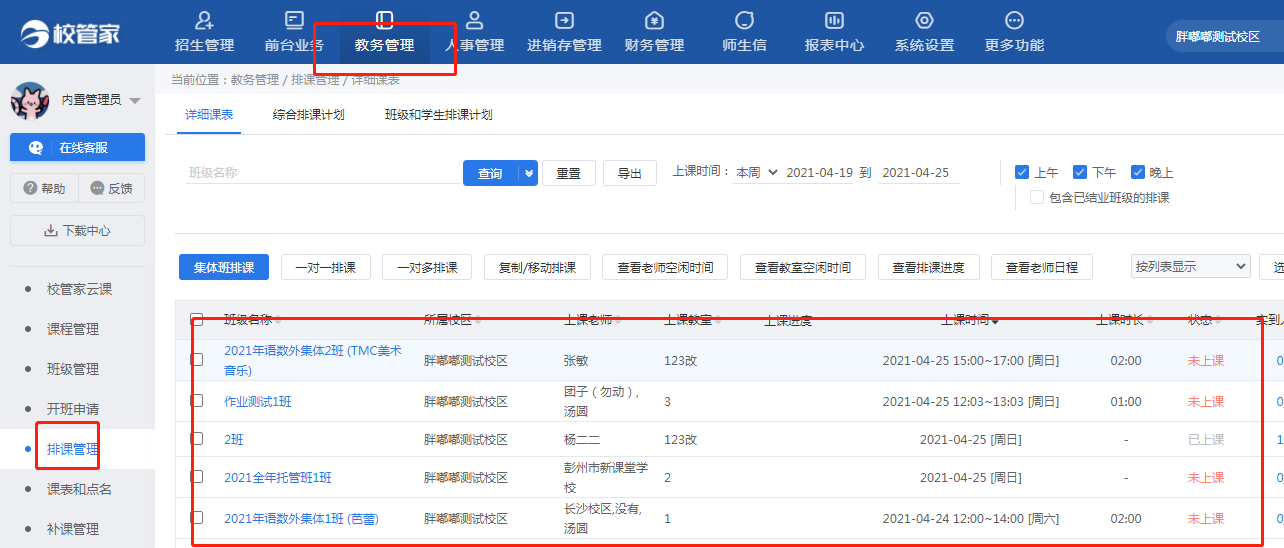This screenshot has width=1284, height=548.
Task: Open the 进销存管理 module icon
Action: click(x=564, y=20)
